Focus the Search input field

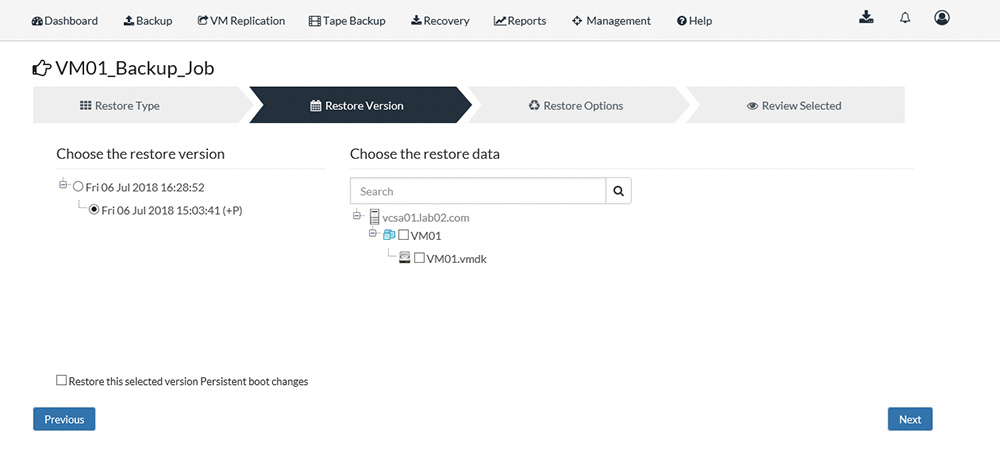tap(478, 191)
